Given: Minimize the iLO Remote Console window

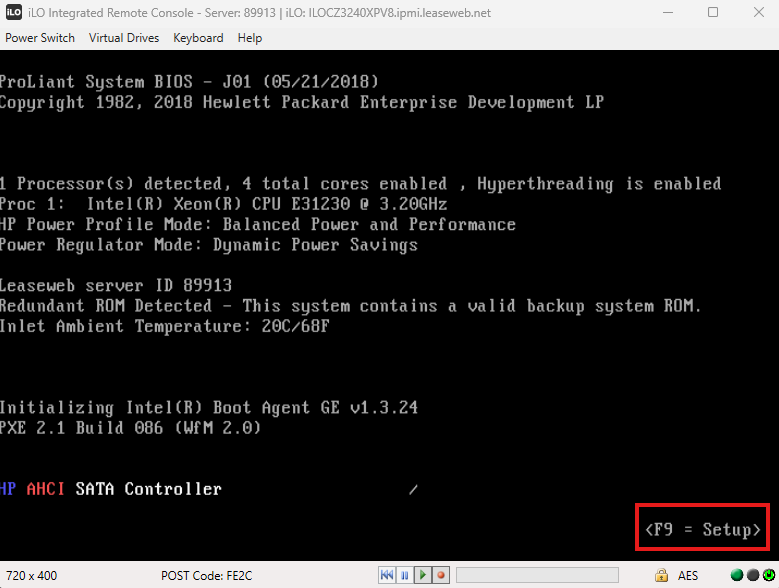Looking at the screenshot, I should click(x=668, y=12).
